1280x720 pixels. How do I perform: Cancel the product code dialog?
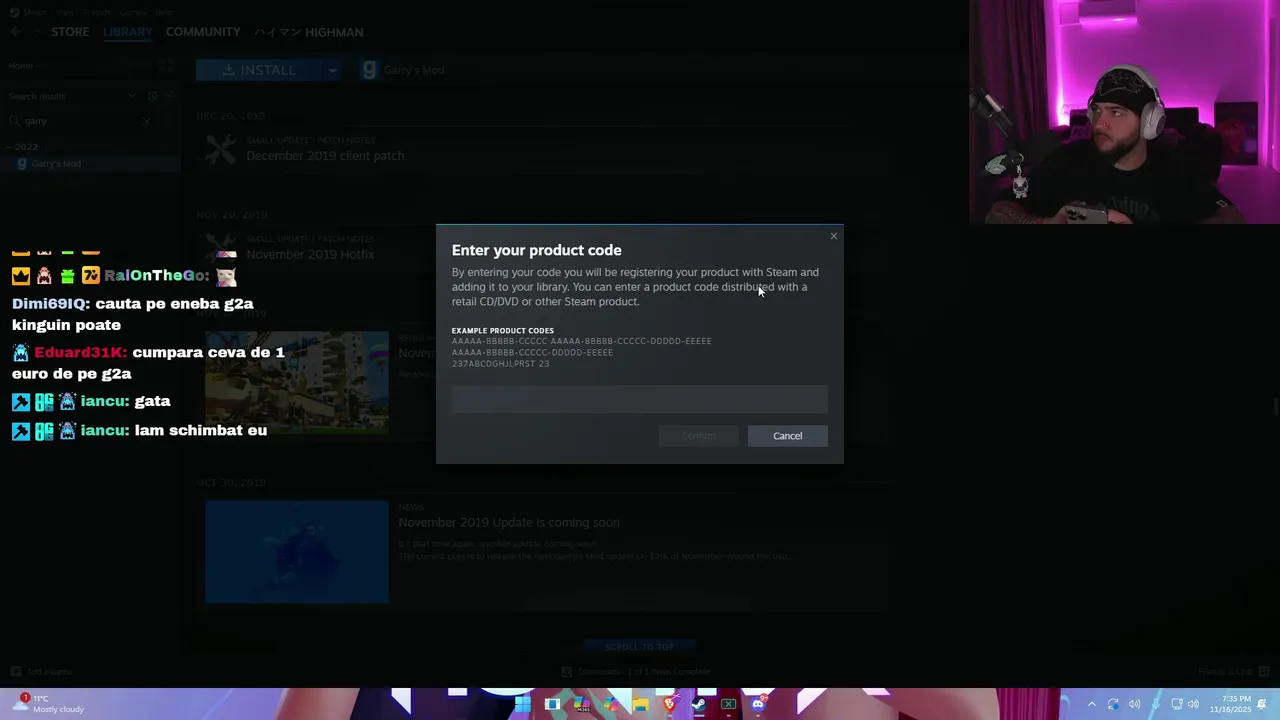coord(787,436)
